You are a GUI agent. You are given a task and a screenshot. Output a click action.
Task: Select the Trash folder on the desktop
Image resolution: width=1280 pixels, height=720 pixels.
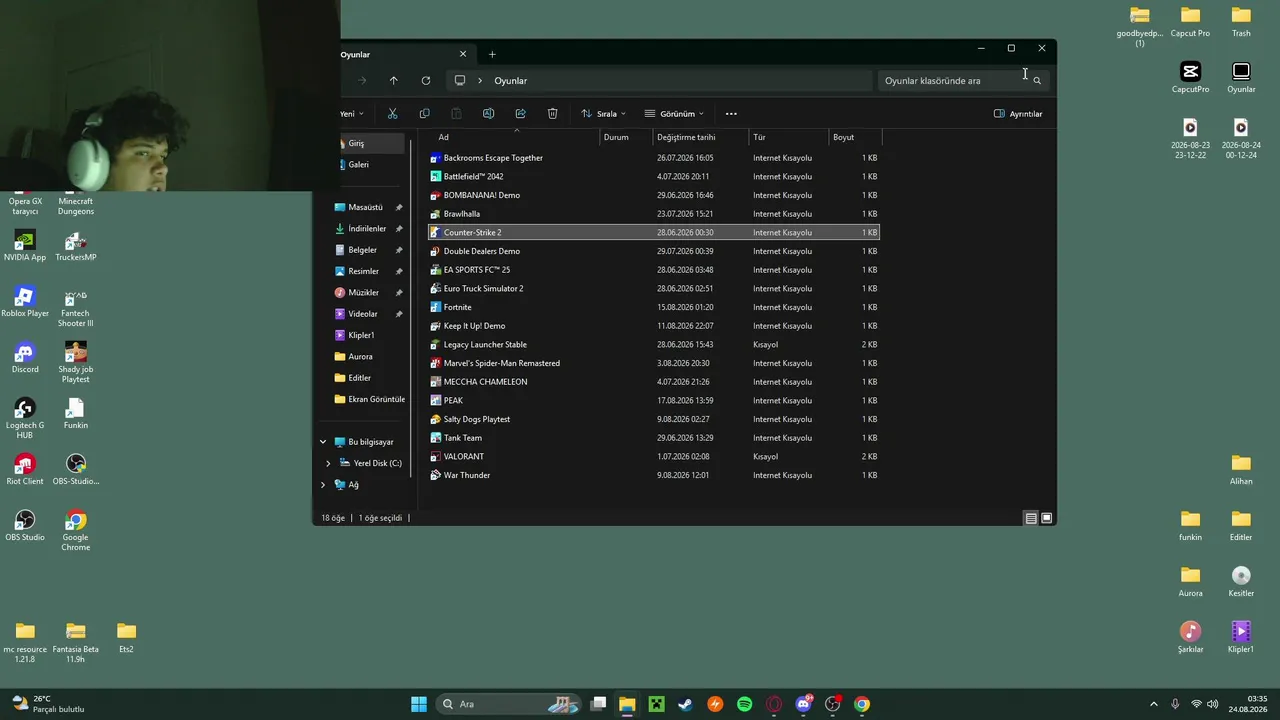(1241, 22)
